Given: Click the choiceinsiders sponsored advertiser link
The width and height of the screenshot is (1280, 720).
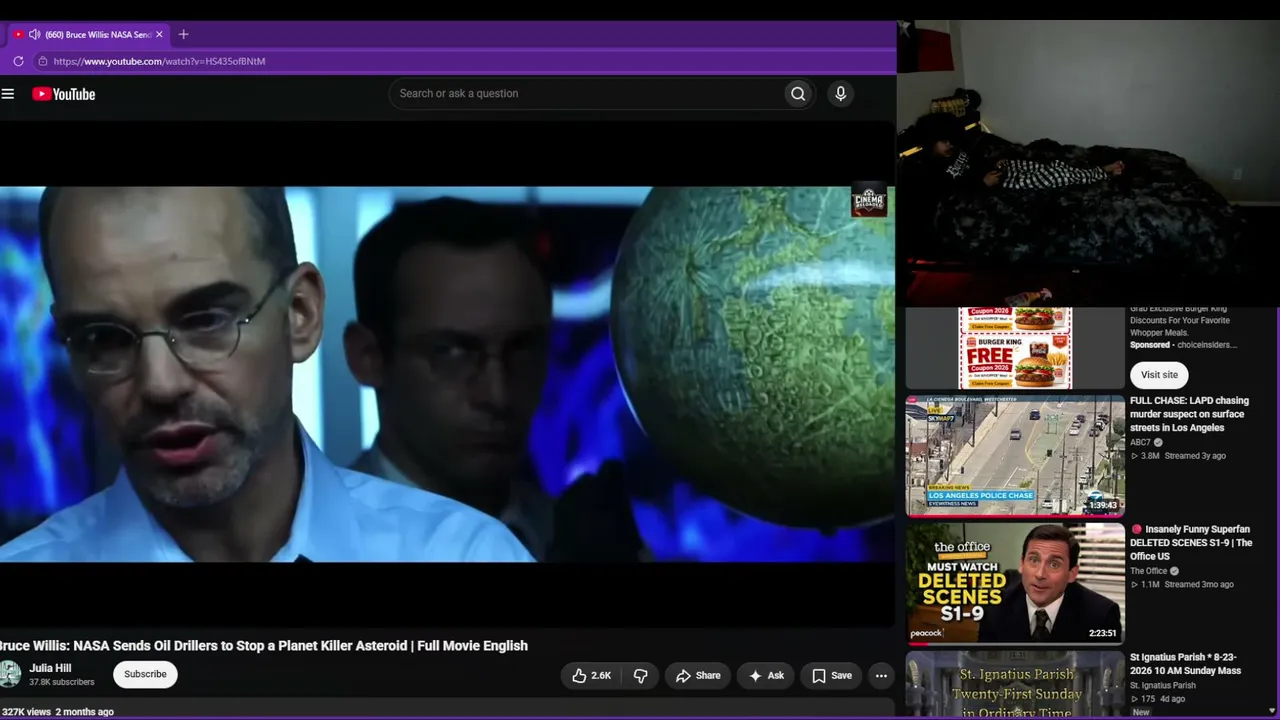Looking at the screenshot, I should tap(1207, 345).
